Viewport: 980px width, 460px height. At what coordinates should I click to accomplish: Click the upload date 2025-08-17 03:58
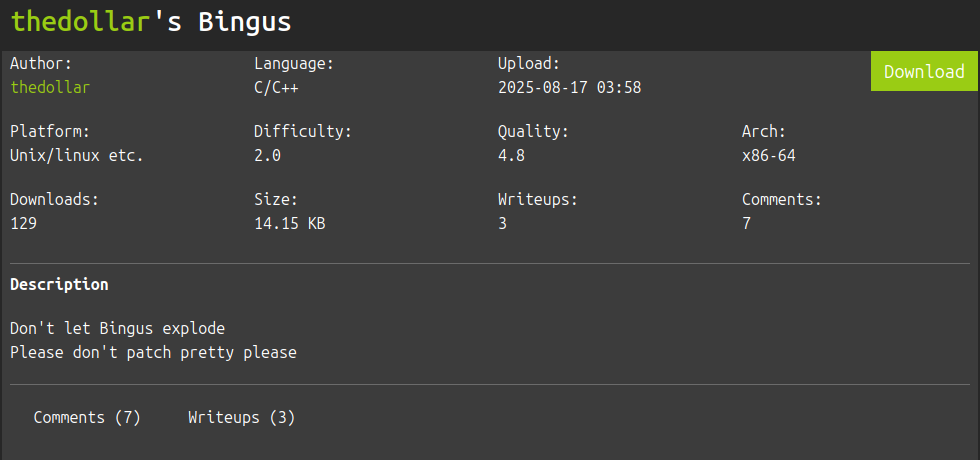569,87
